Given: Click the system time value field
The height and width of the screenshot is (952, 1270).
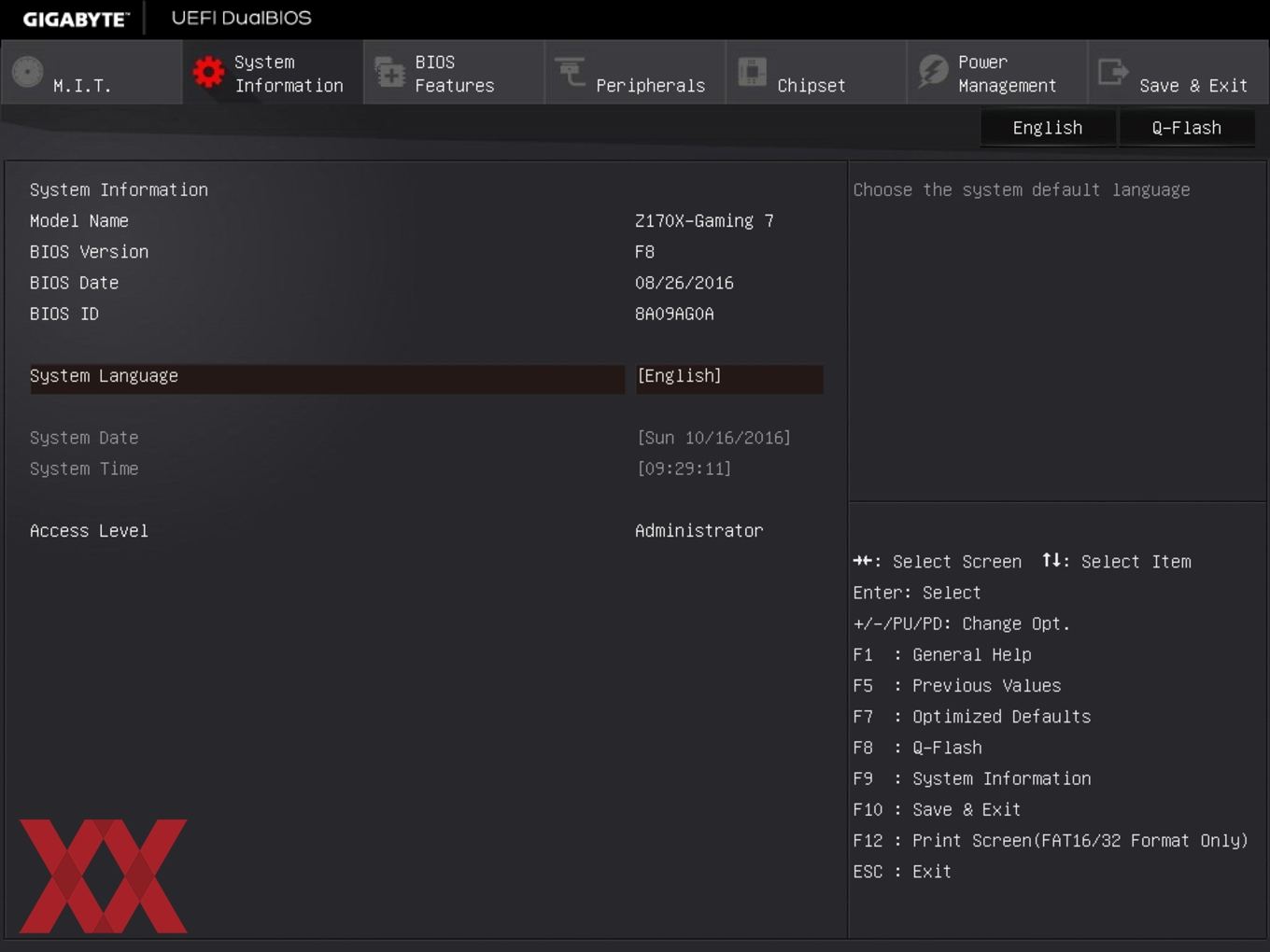Looking at the screenshot, I should 684,469.
